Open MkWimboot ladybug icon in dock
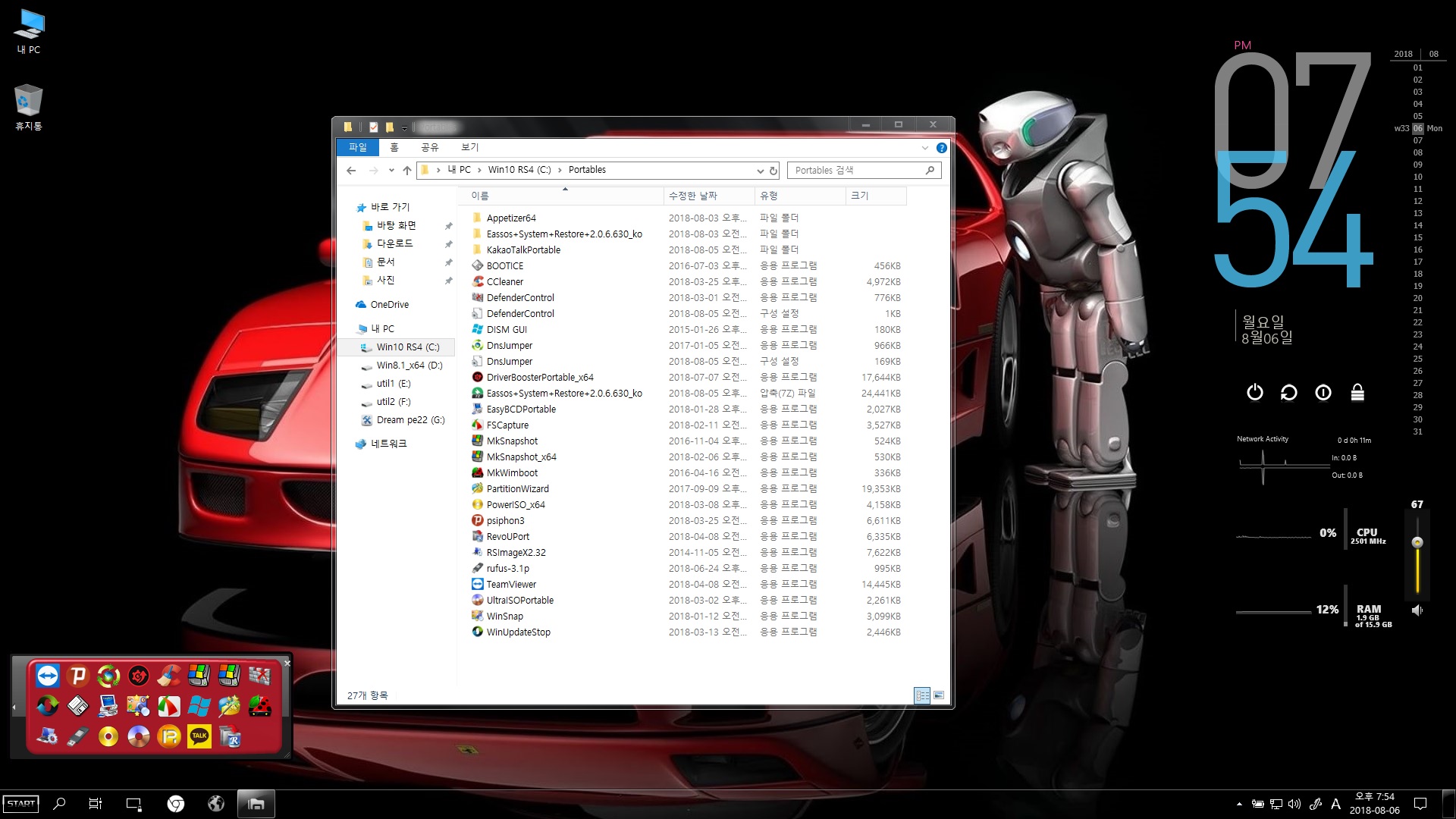 260,706
